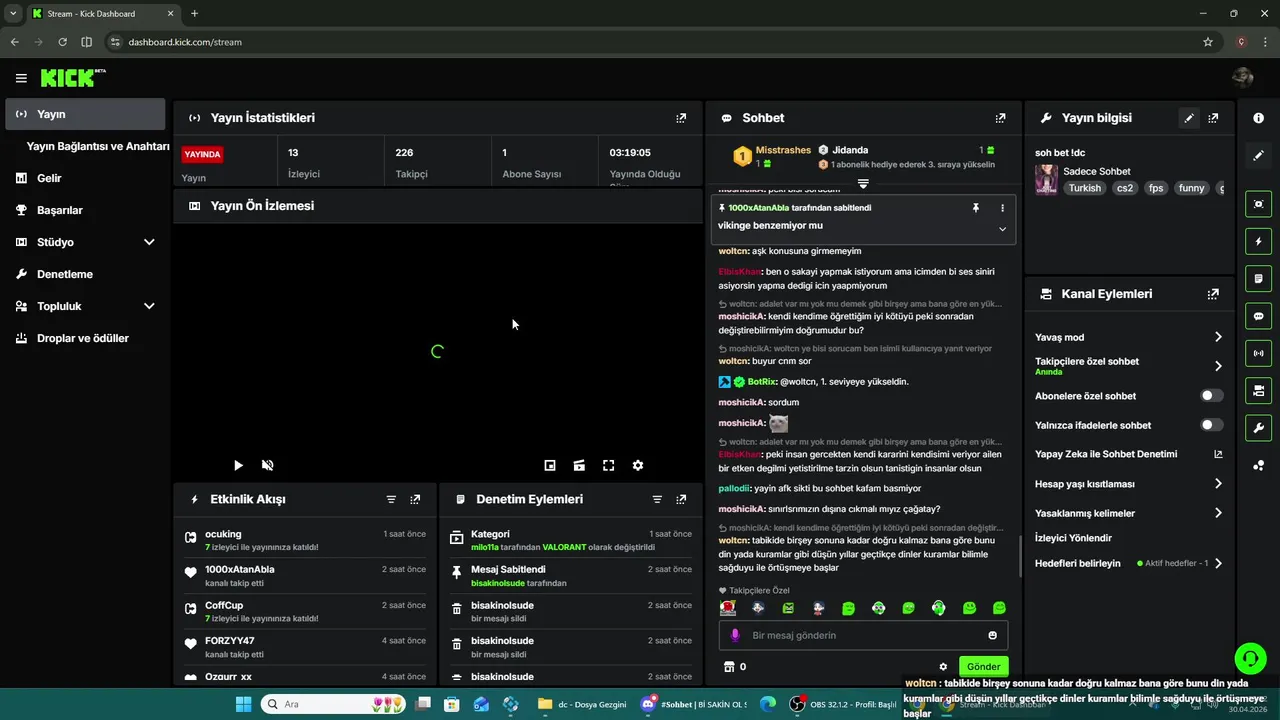Open the info icon in right rail
The image size is (1280, 720).
[x=1258, y=118]
